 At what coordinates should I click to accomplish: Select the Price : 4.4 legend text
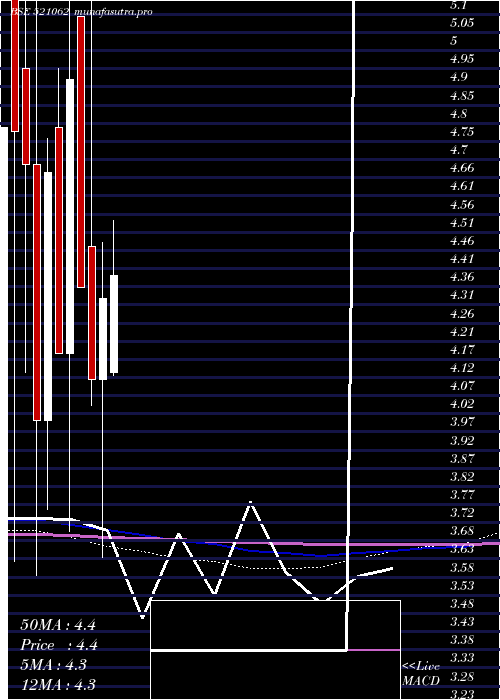[59, 645]
